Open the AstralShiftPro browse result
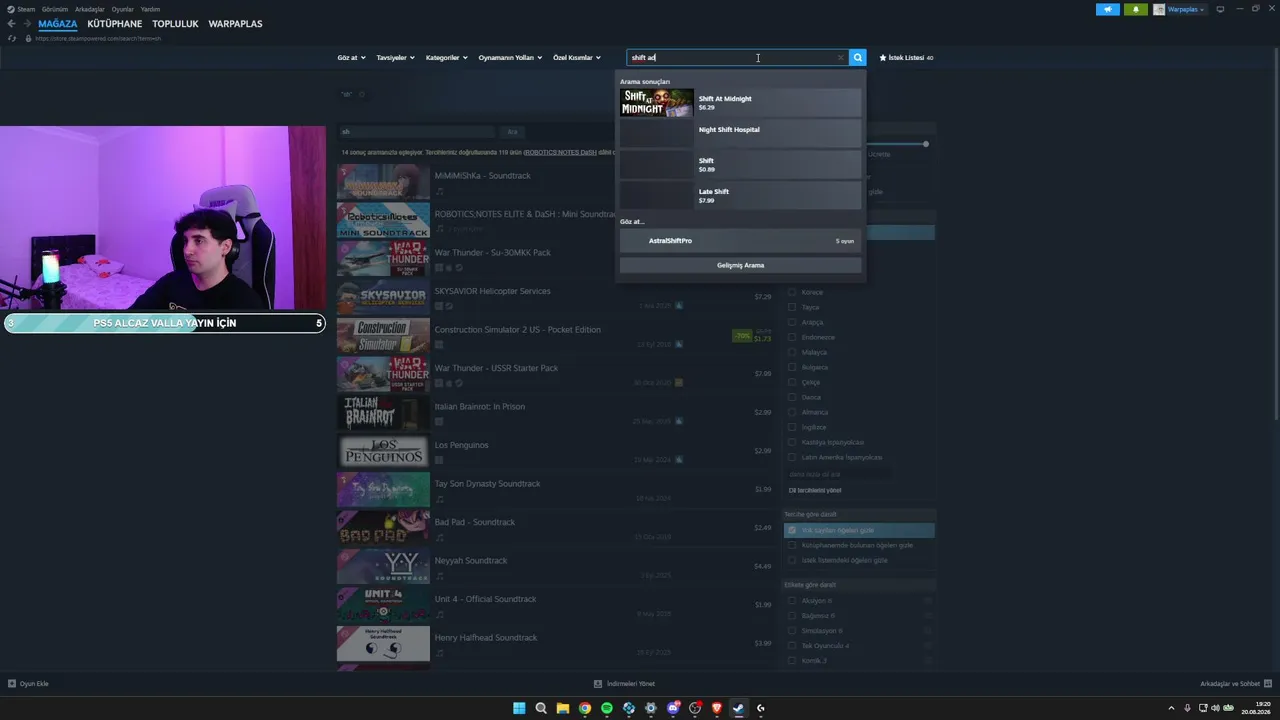Viewport: 1280px width, 720px height. coord(740,241)
